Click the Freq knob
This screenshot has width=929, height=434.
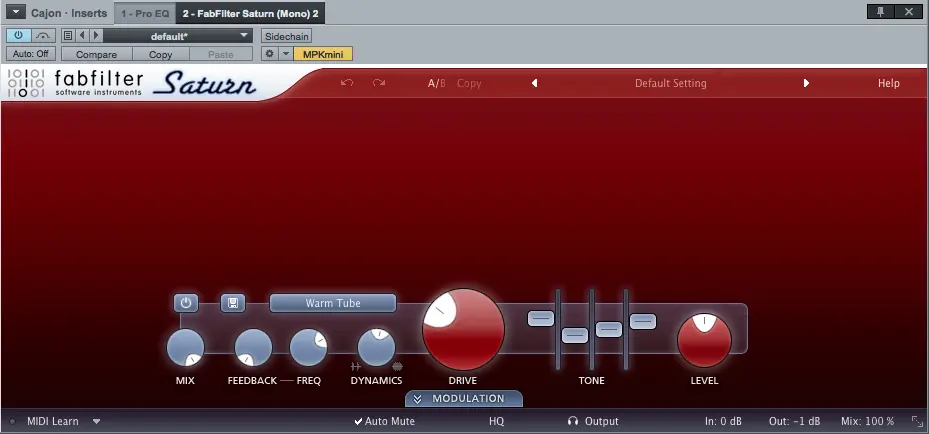coord(309,348)
